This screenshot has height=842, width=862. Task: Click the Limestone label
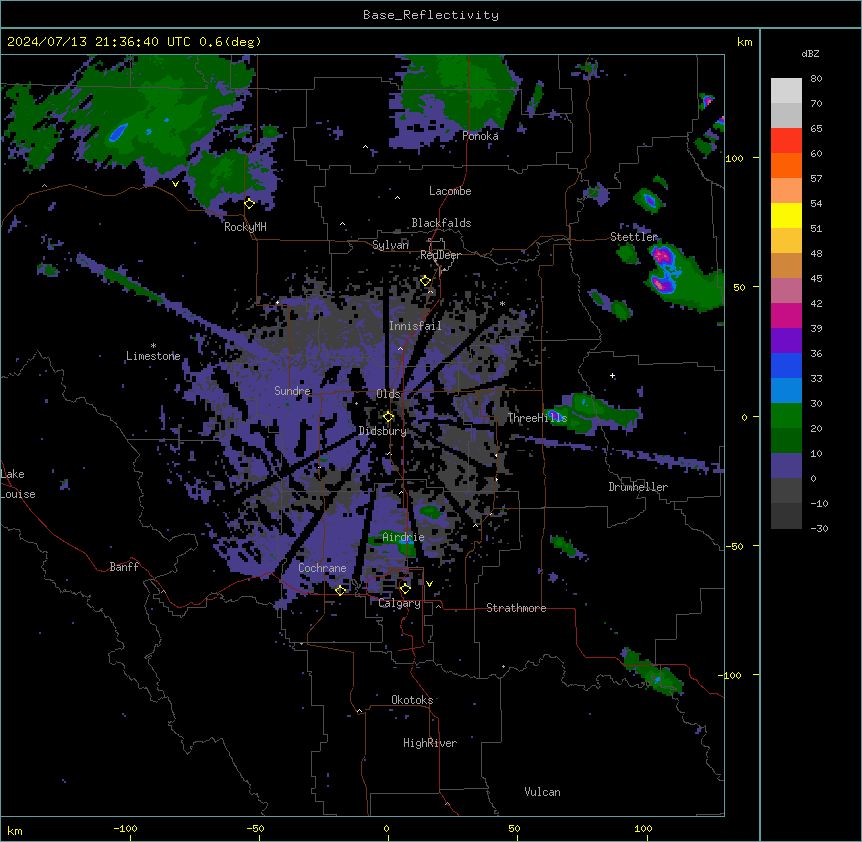(x=153, y=356)
